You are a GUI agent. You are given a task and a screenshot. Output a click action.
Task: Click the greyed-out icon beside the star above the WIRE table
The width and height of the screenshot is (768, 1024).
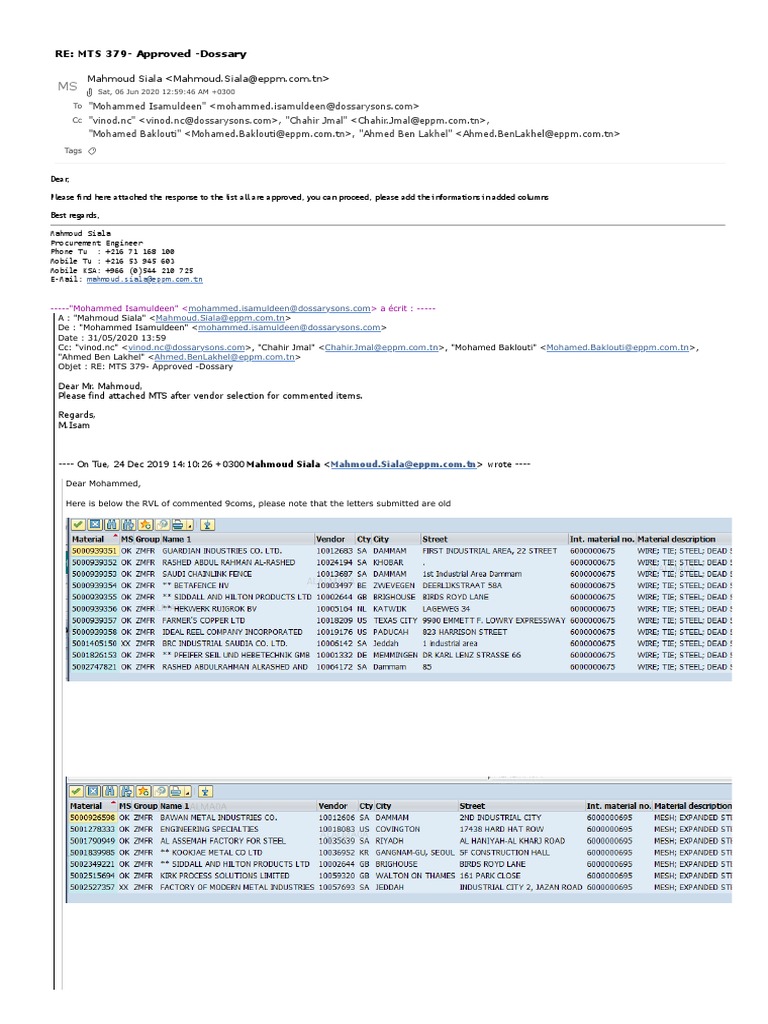click(x=161, y=524)
